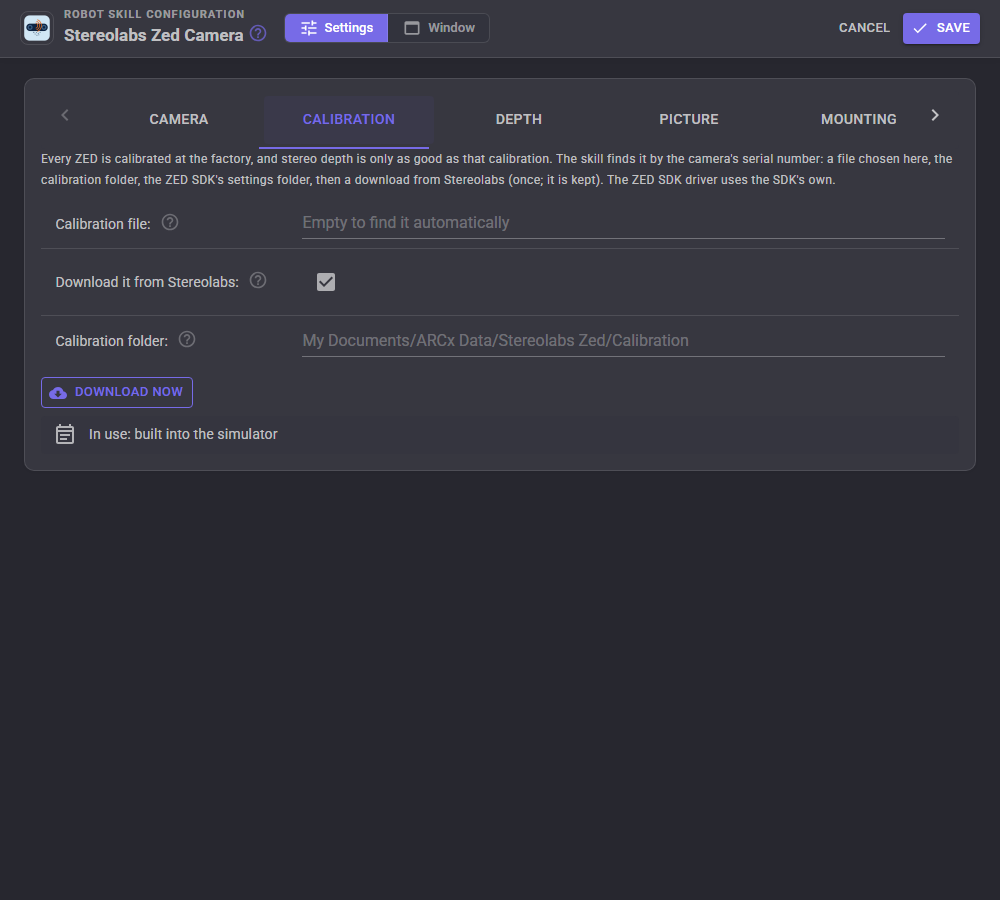Click the help icon beside Calibration file

click(x=170, y=223)
